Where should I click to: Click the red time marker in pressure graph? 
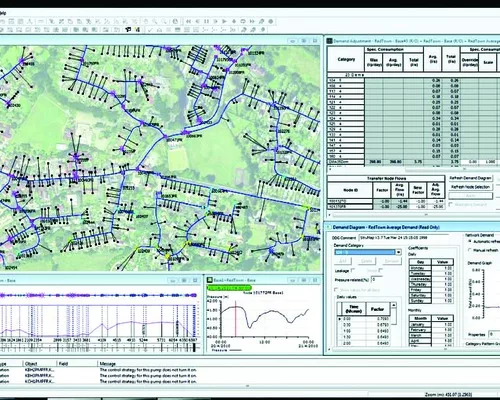(x=236, y=319)
